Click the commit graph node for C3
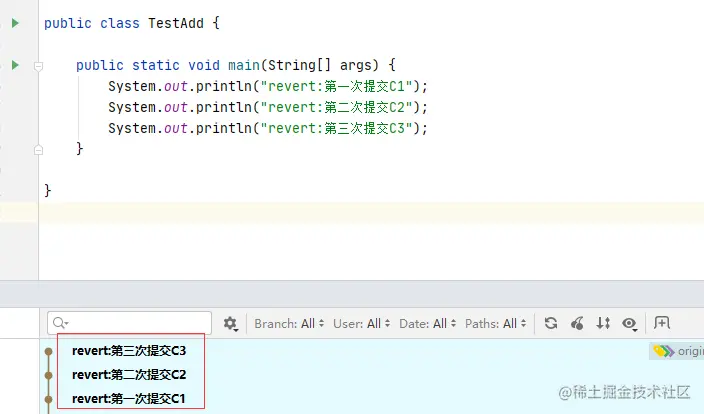This screenshot has width=704, height=414. click(48, 352)
